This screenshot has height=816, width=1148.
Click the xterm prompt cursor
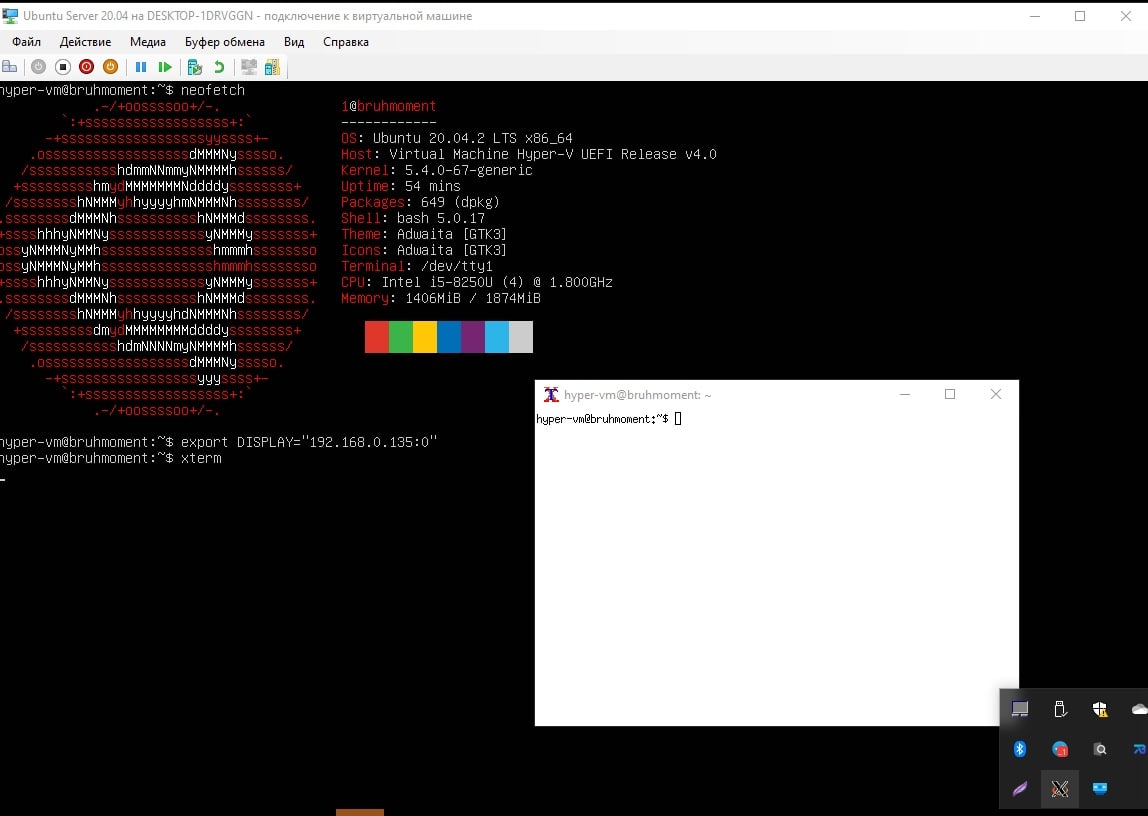click(678, 419)
